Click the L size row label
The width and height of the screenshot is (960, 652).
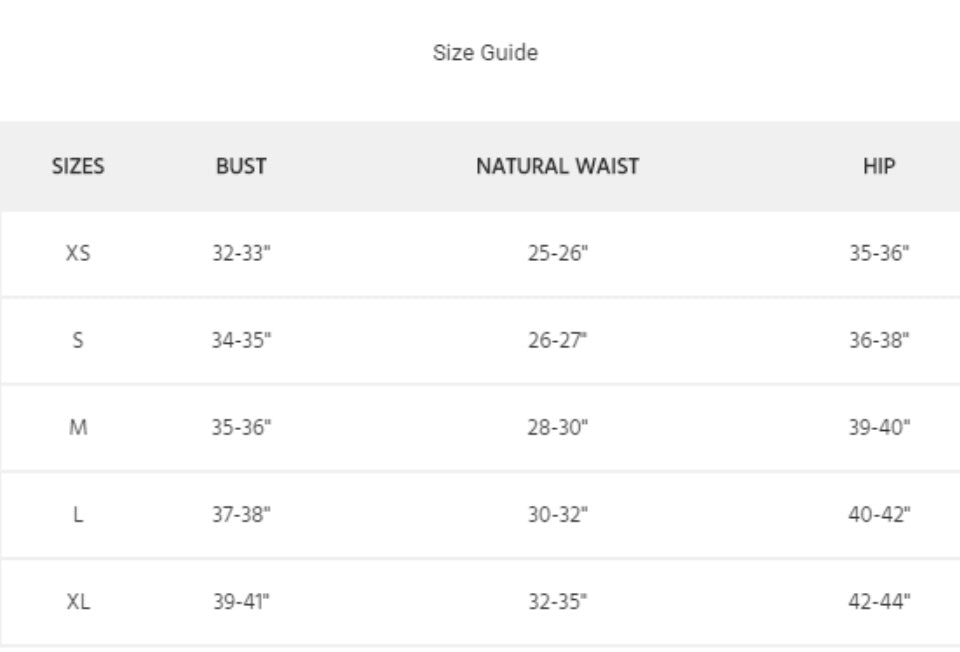click(x=78, y=514)
